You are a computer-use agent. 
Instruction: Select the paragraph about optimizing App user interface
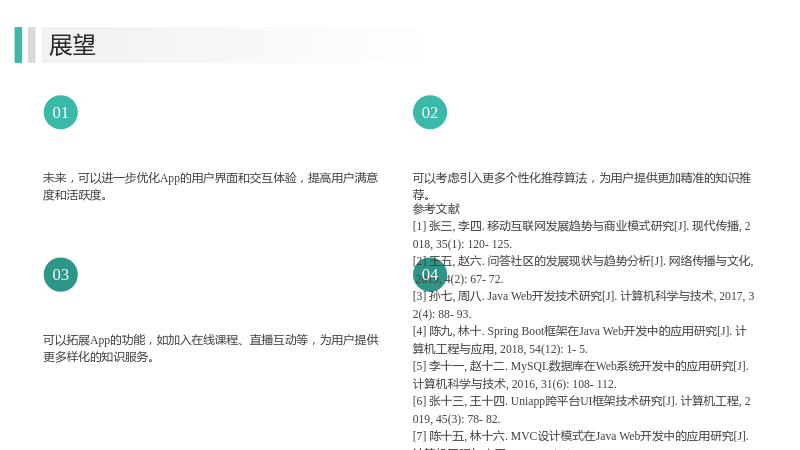pos(210,186)
